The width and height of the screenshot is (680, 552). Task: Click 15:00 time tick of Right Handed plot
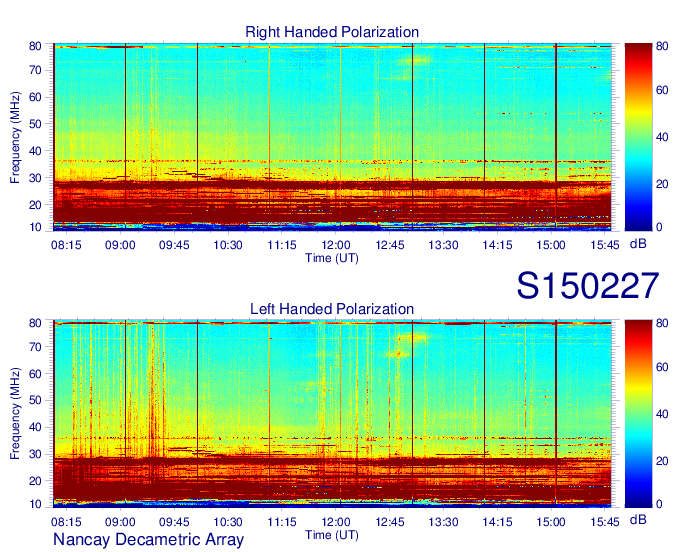(x=551, y=245)
